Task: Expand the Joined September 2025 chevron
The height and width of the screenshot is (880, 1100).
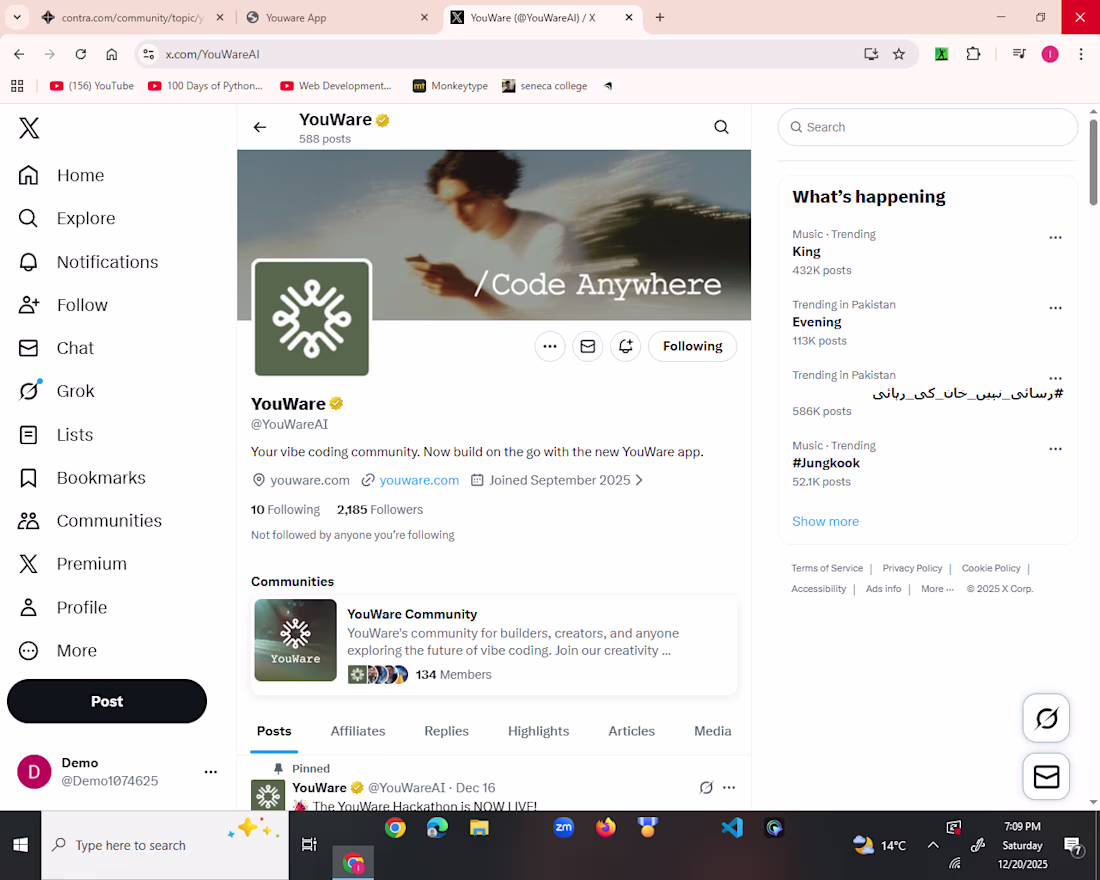Action: coord(639,480)
